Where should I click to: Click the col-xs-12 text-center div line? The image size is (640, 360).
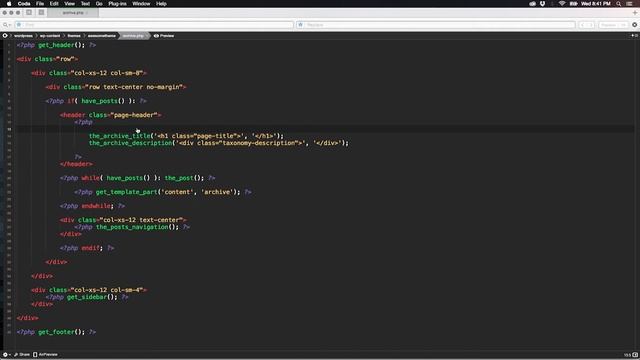[123, 220]
